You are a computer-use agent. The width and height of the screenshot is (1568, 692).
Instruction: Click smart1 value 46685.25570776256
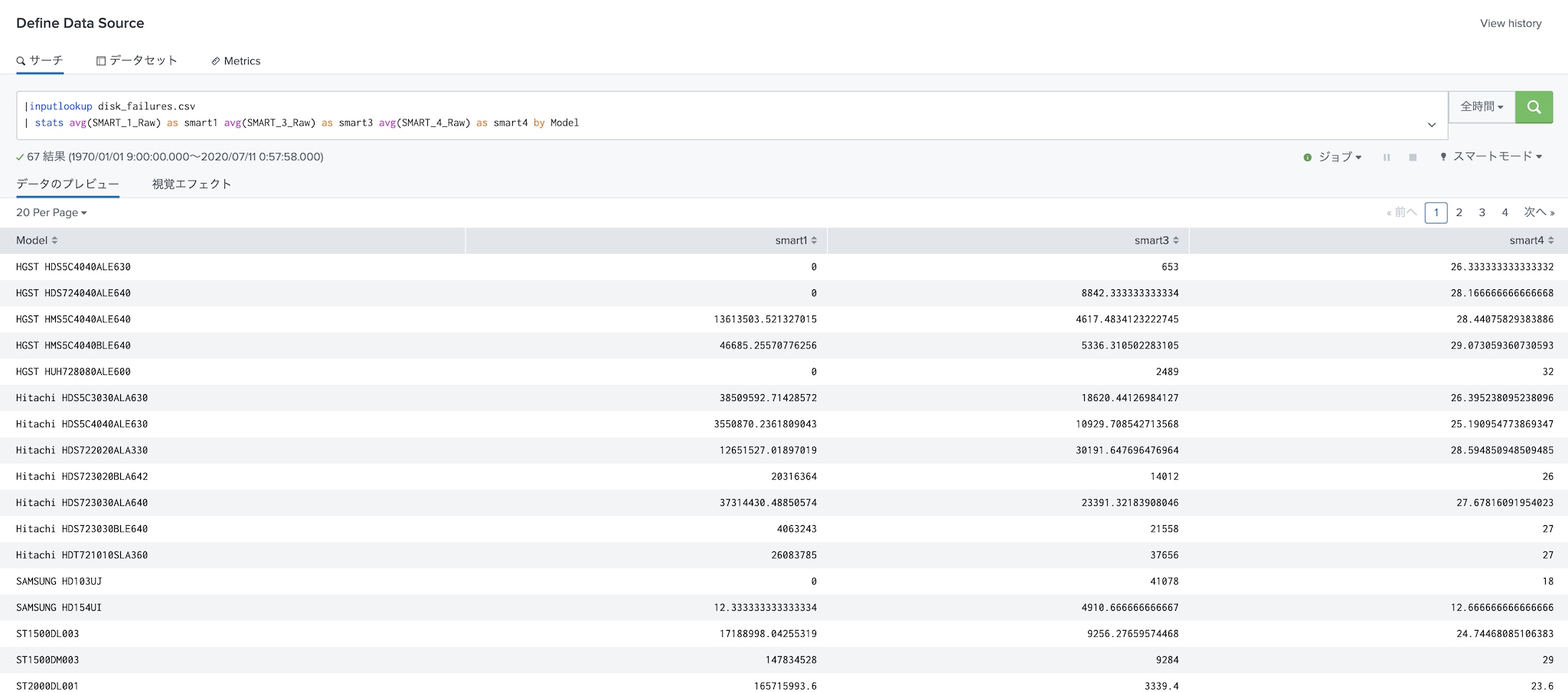click(768, 346)
